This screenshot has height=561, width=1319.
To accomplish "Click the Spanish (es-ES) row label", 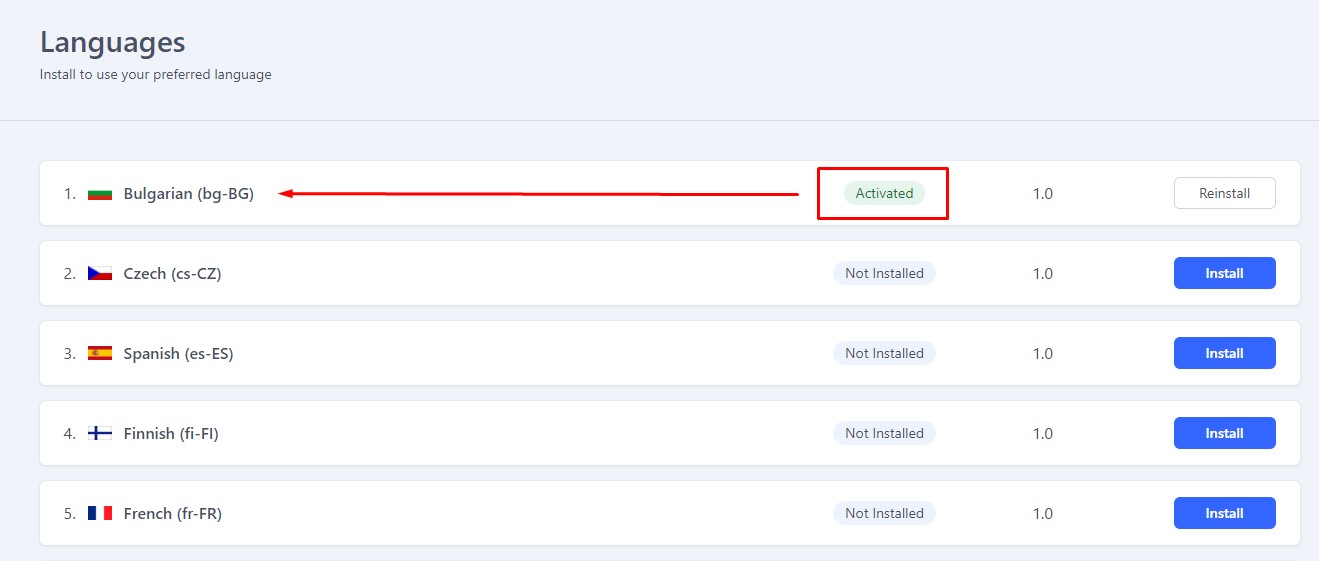I will (x=178, y=353).
